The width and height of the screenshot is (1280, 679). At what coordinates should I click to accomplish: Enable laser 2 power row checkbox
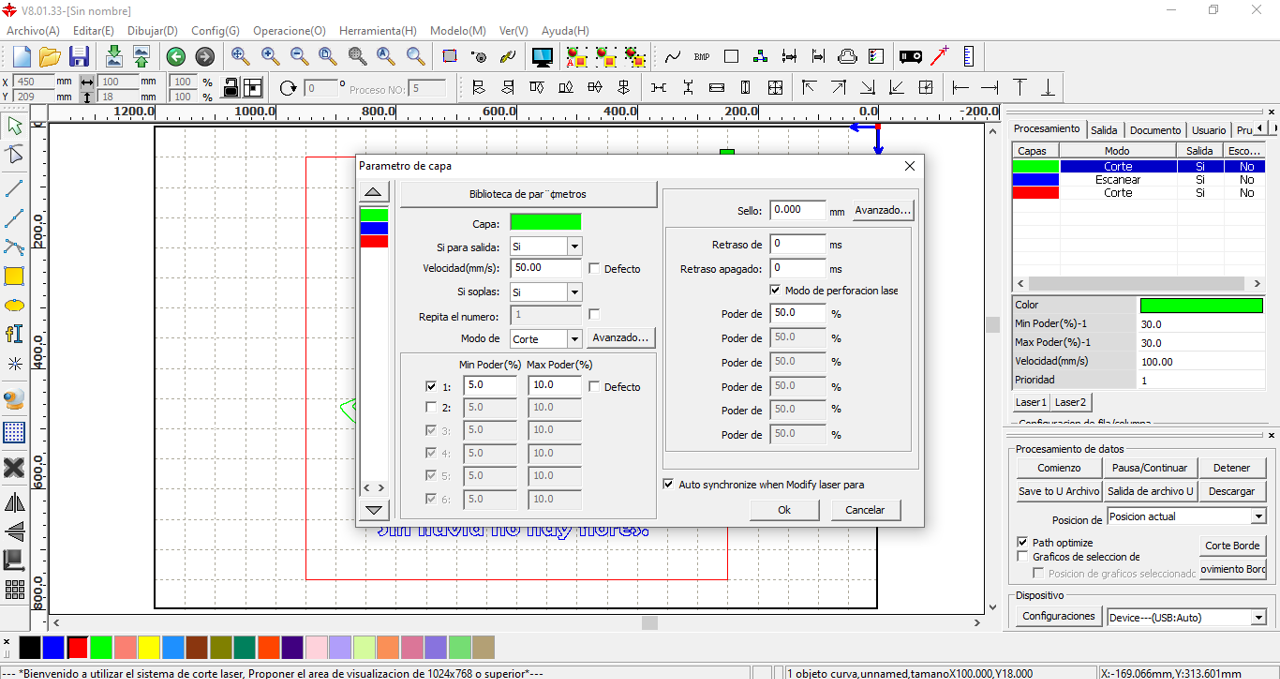tap(431, 407)
